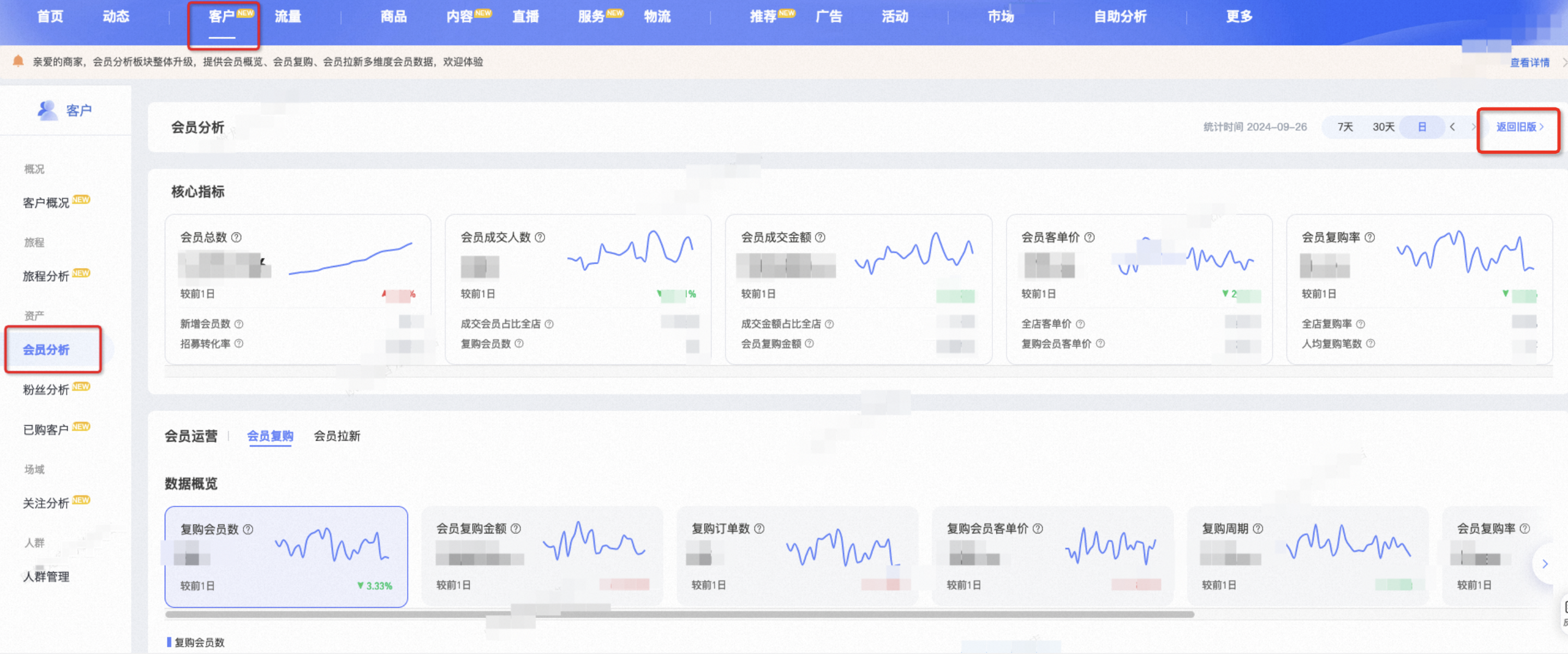Click help icon beside 复购会员客单价 in 核心指标
The height and width of the screenshot is (654, 1568).
tap(1100, 343)
